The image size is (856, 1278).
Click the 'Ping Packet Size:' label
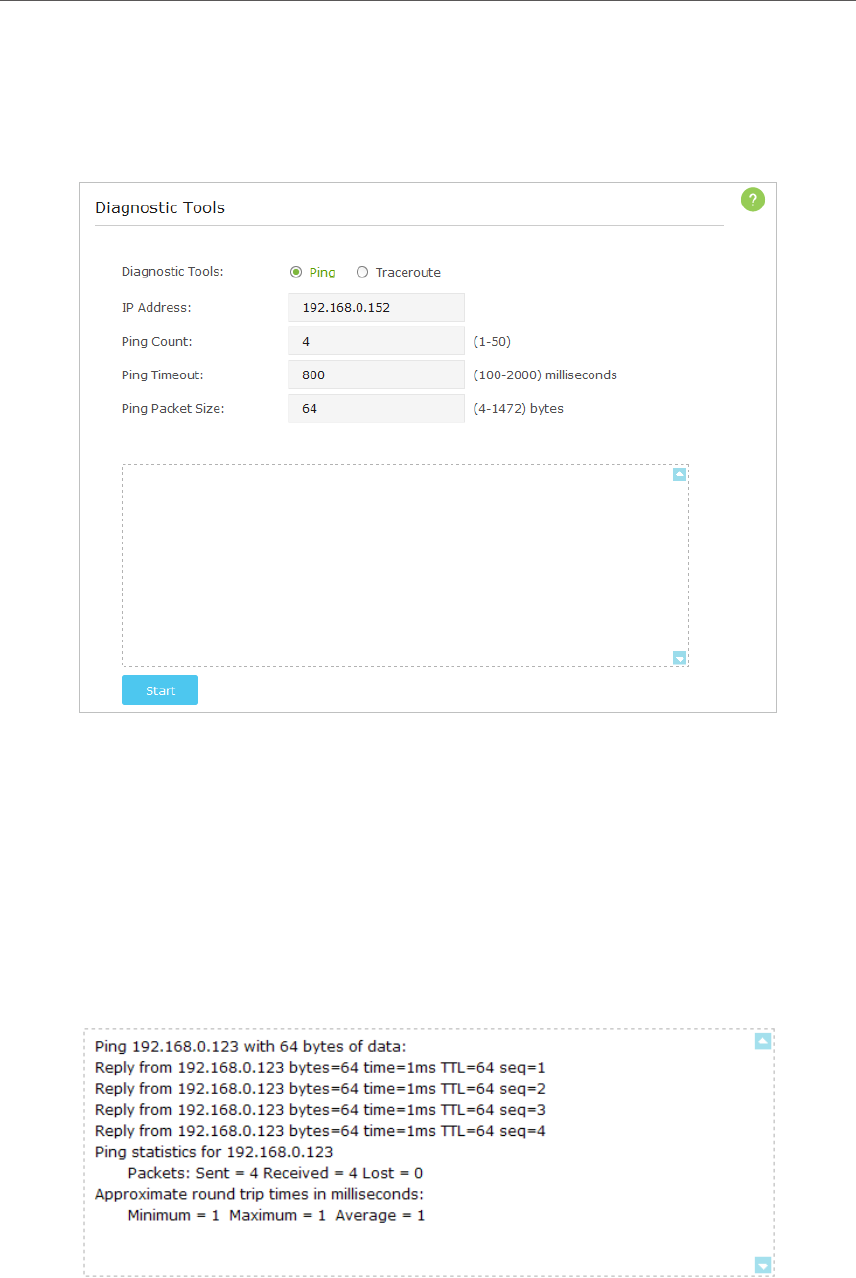point(173,408)
